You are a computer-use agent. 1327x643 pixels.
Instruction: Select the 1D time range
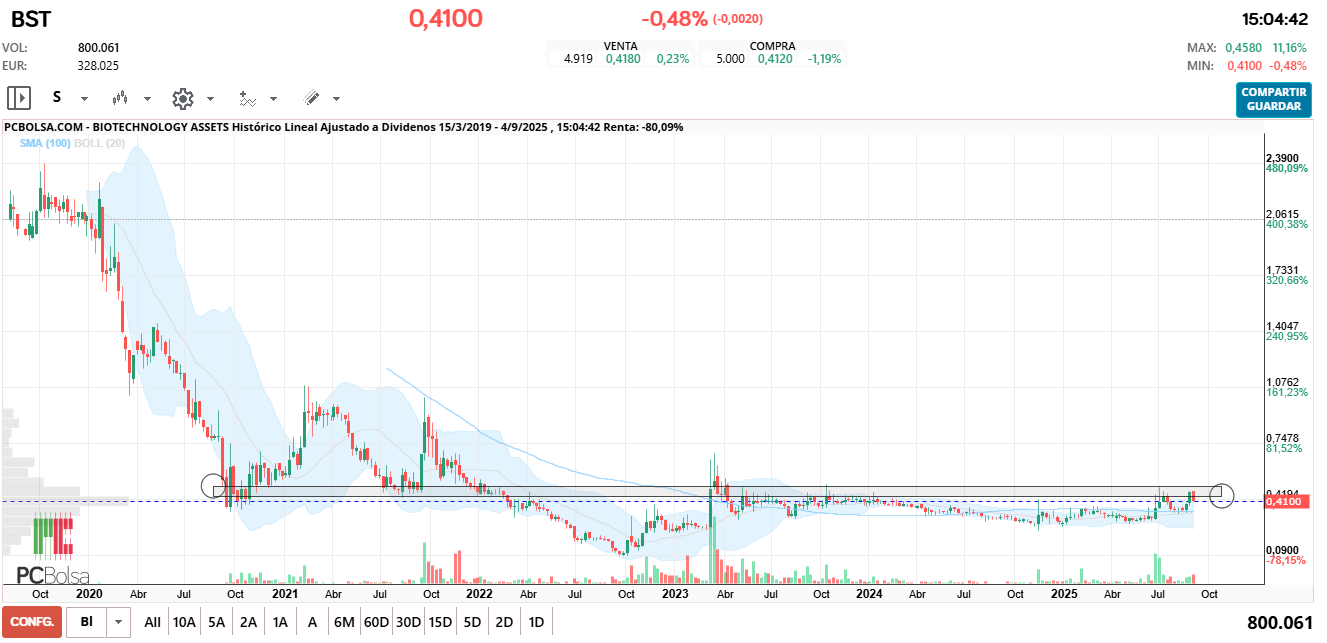point(536,622)
